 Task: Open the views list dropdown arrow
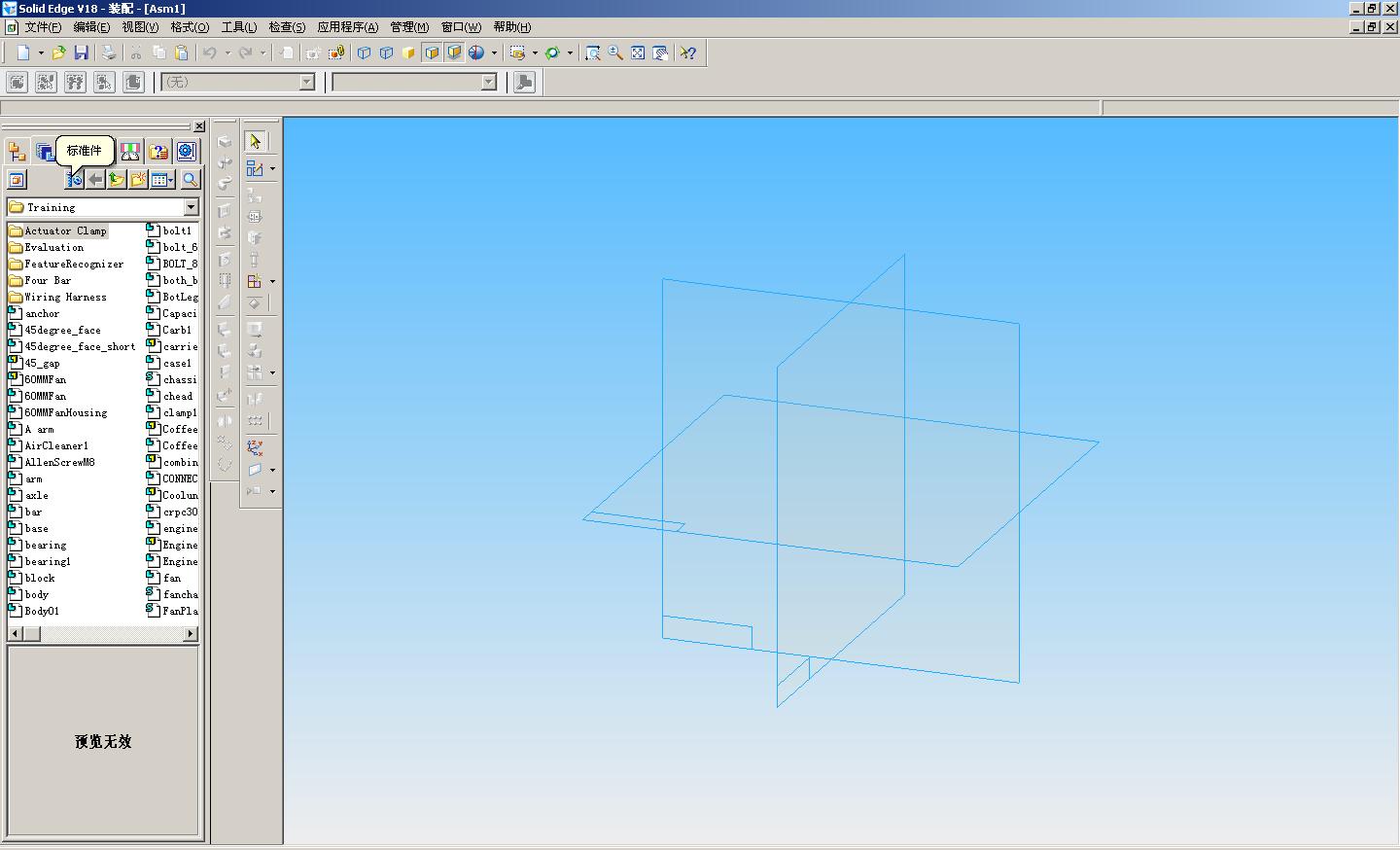pos(172,180)
